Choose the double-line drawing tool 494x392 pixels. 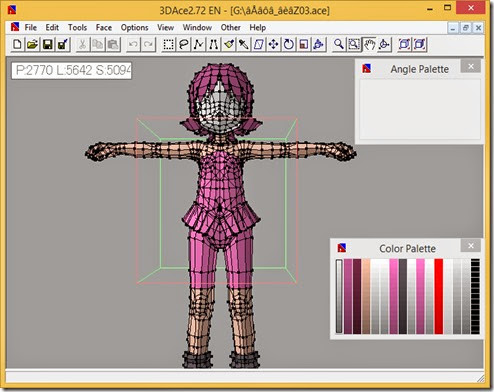[213, 44]
